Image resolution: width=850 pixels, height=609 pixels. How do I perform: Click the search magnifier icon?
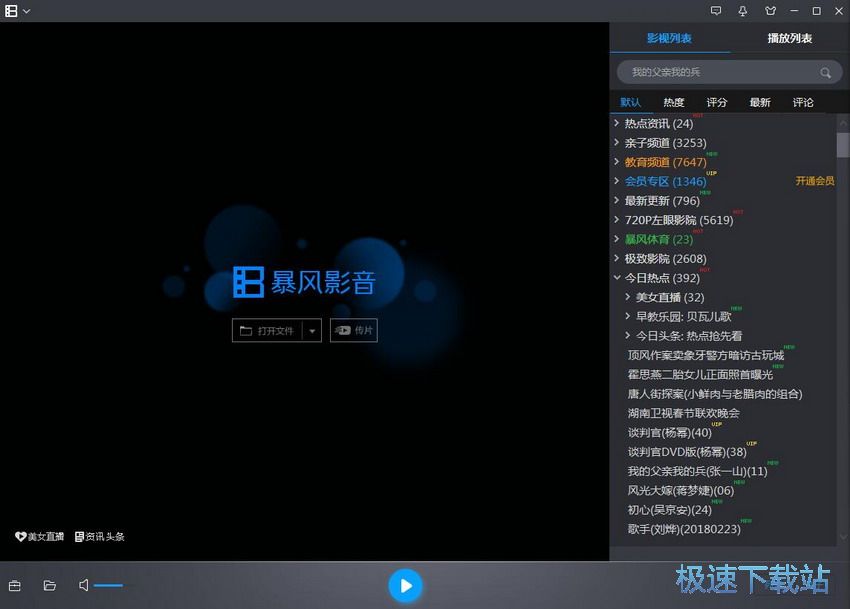pyautogui.click(x=825, y=73)
